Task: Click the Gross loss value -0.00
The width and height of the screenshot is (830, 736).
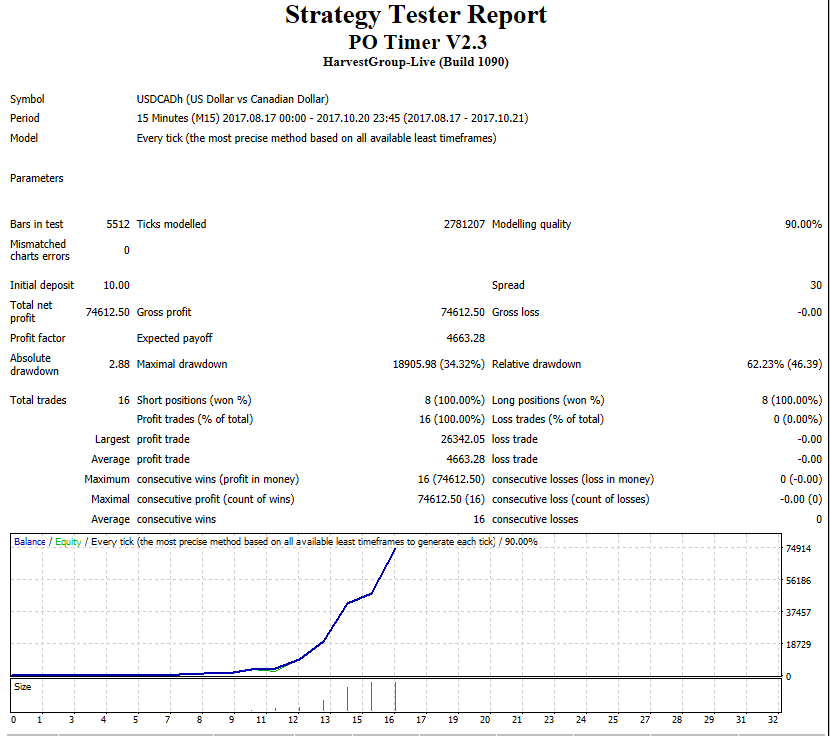Action: coord(809,312)
